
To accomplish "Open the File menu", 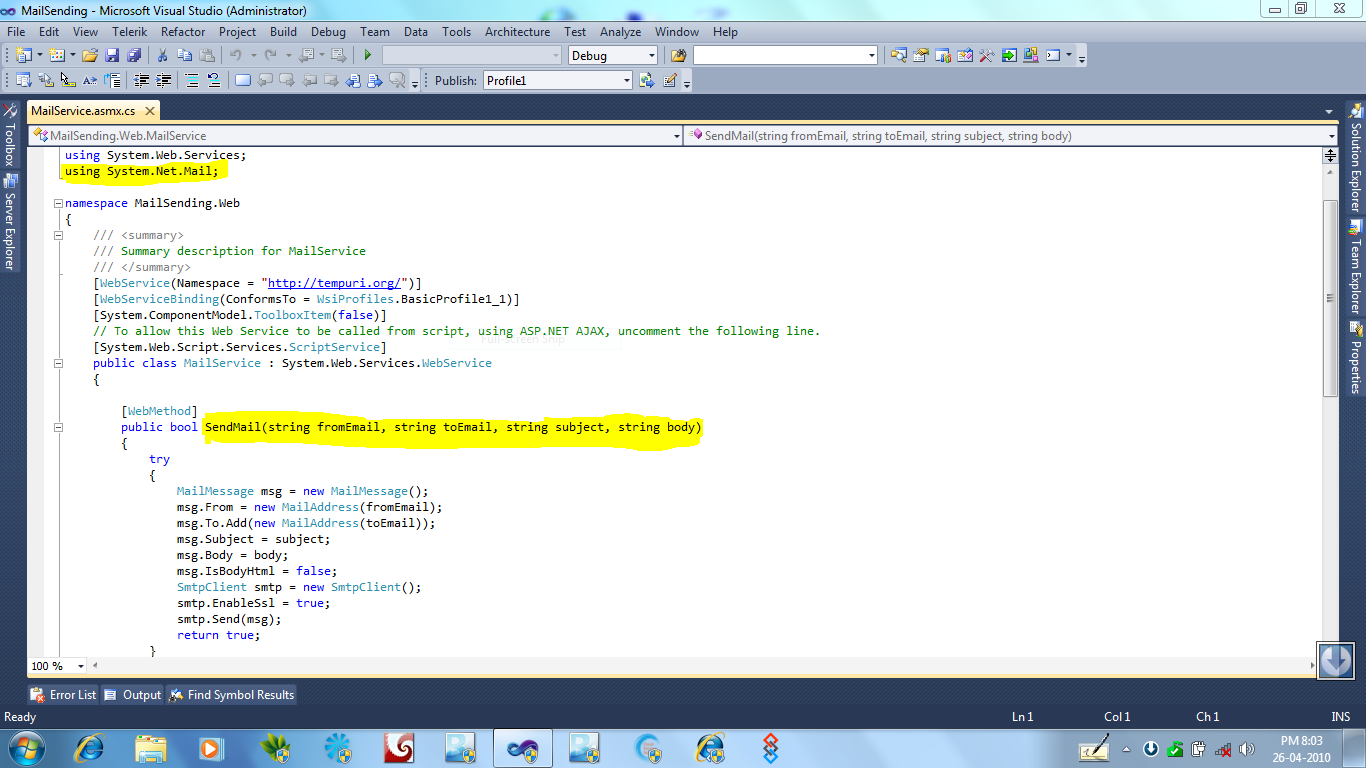I will click(x=16, y=32).
